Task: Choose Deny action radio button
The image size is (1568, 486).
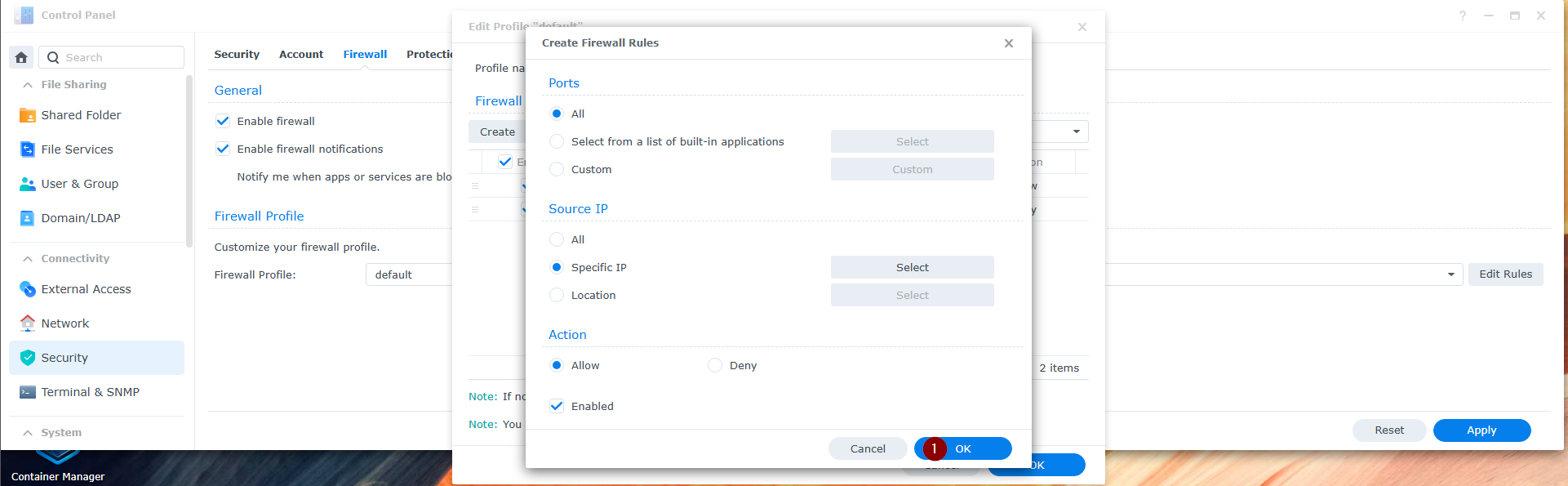Action: (715, 365)
